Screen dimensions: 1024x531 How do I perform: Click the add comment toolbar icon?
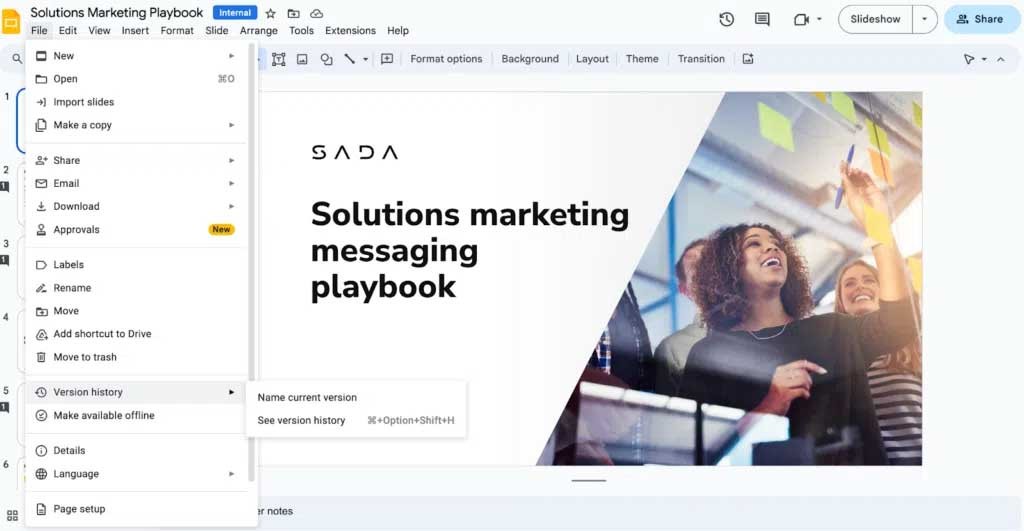tap(387, 59)
